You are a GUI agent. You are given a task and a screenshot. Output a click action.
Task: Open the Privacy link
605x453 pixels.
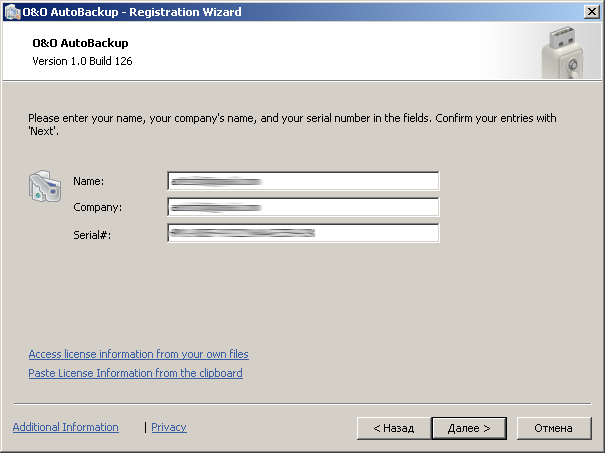(169, 427)
